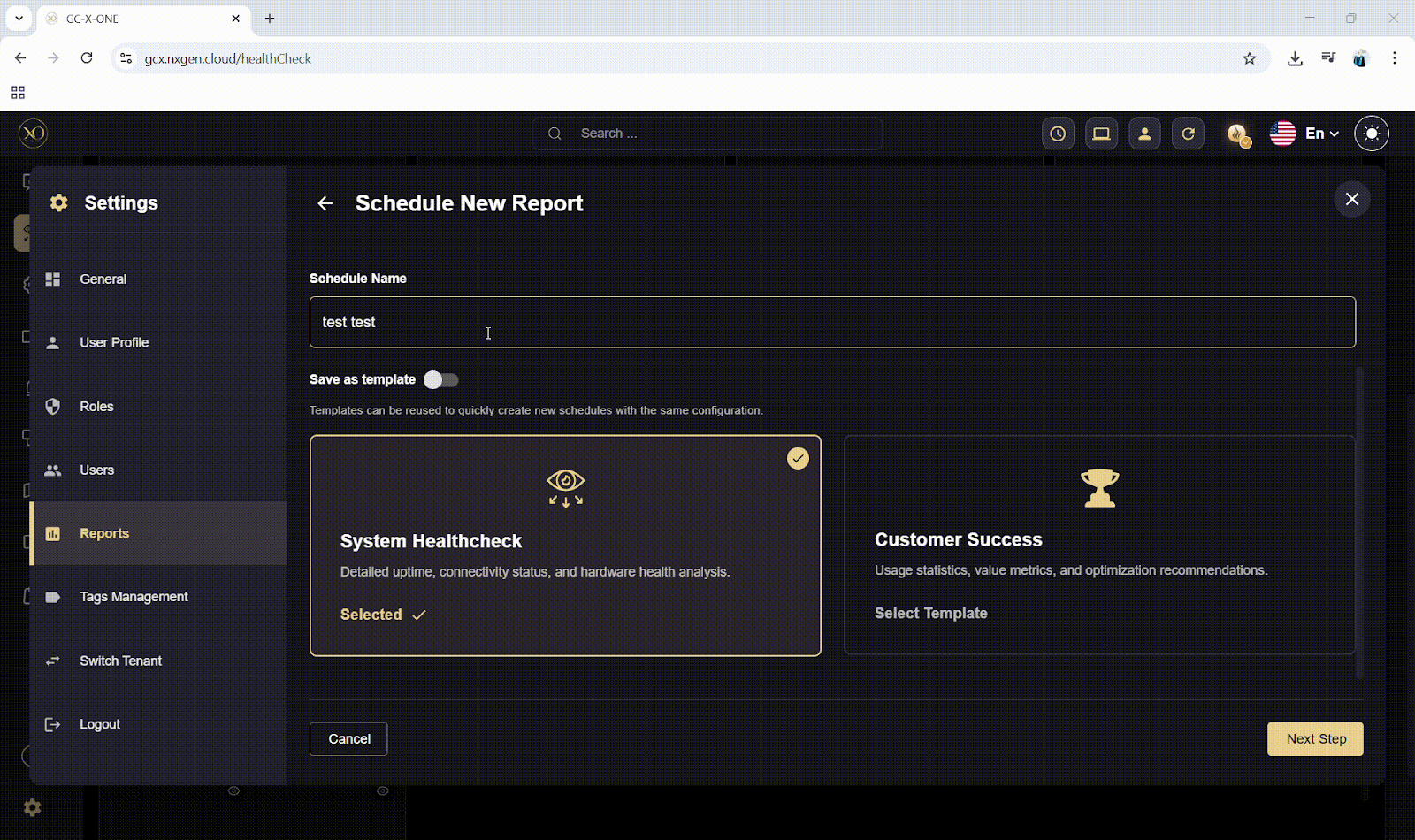Viewport: 1415px width, 840px height.
Task: Close the settings dialog with X button
Action: pos(1351,199)
